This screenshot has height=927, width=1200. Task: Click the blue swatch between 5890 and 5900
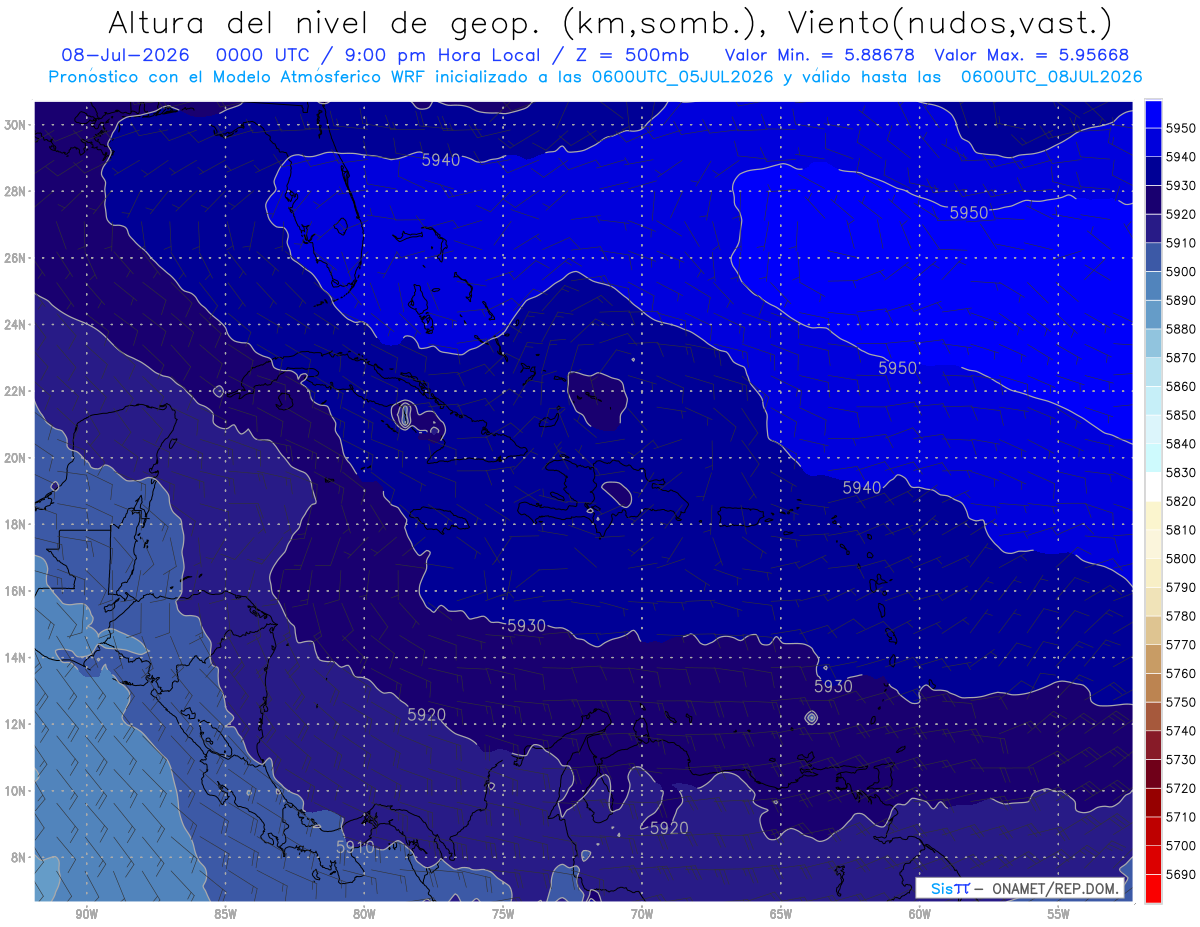click(1153, 286)
